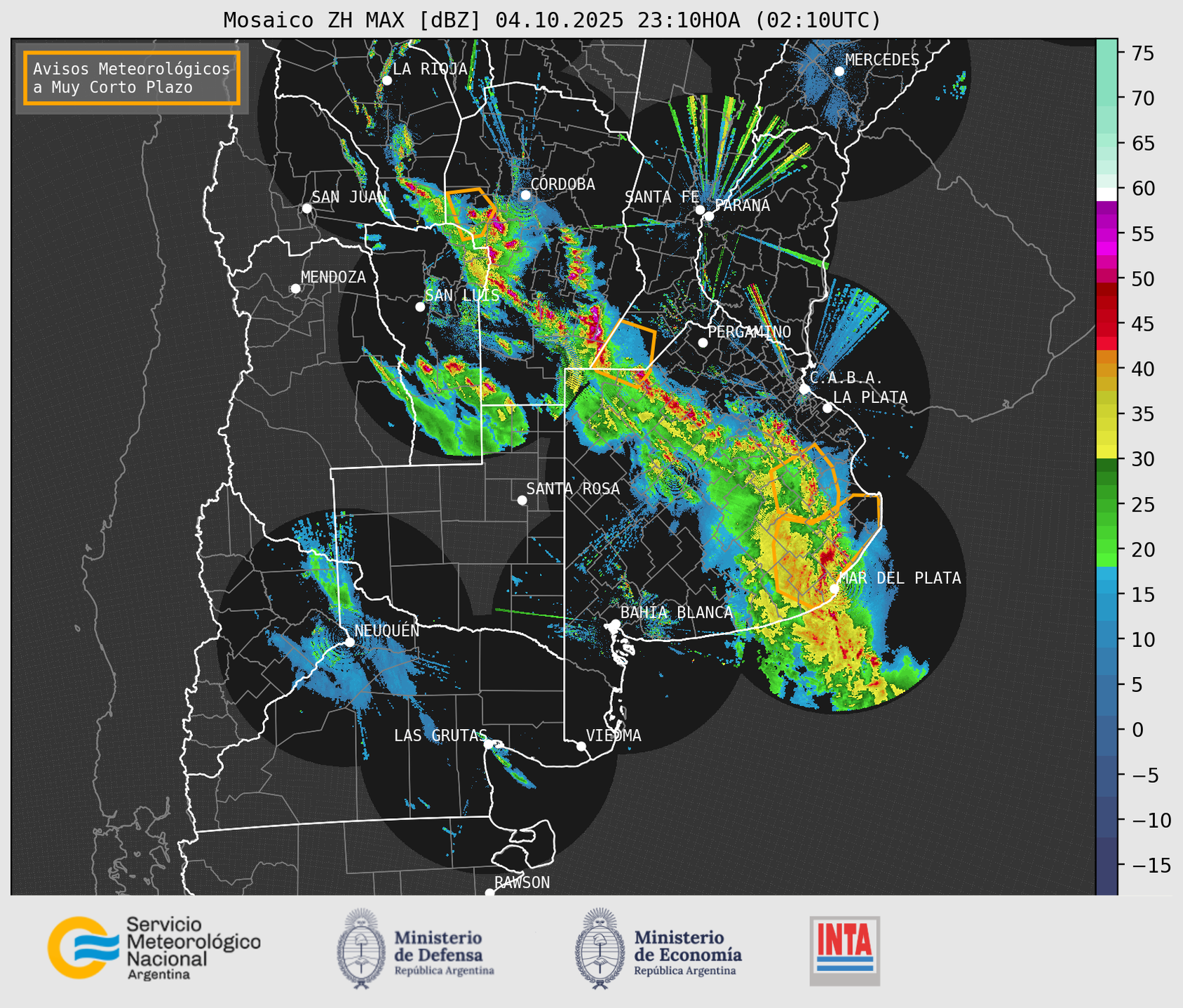Select the Mendoza city marker dot

[x=295, y=289]
